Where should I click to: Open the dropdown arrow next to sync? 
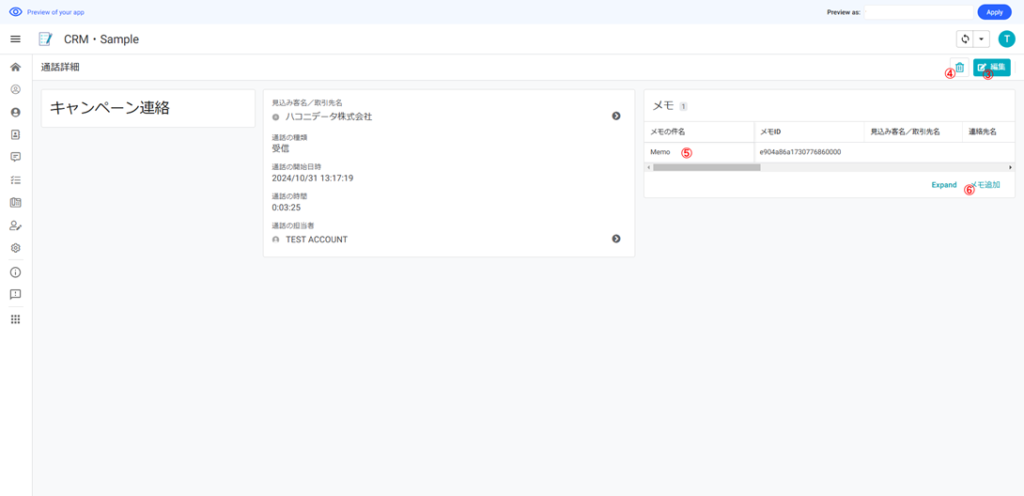pyautogui.click(x=982, y=39)
